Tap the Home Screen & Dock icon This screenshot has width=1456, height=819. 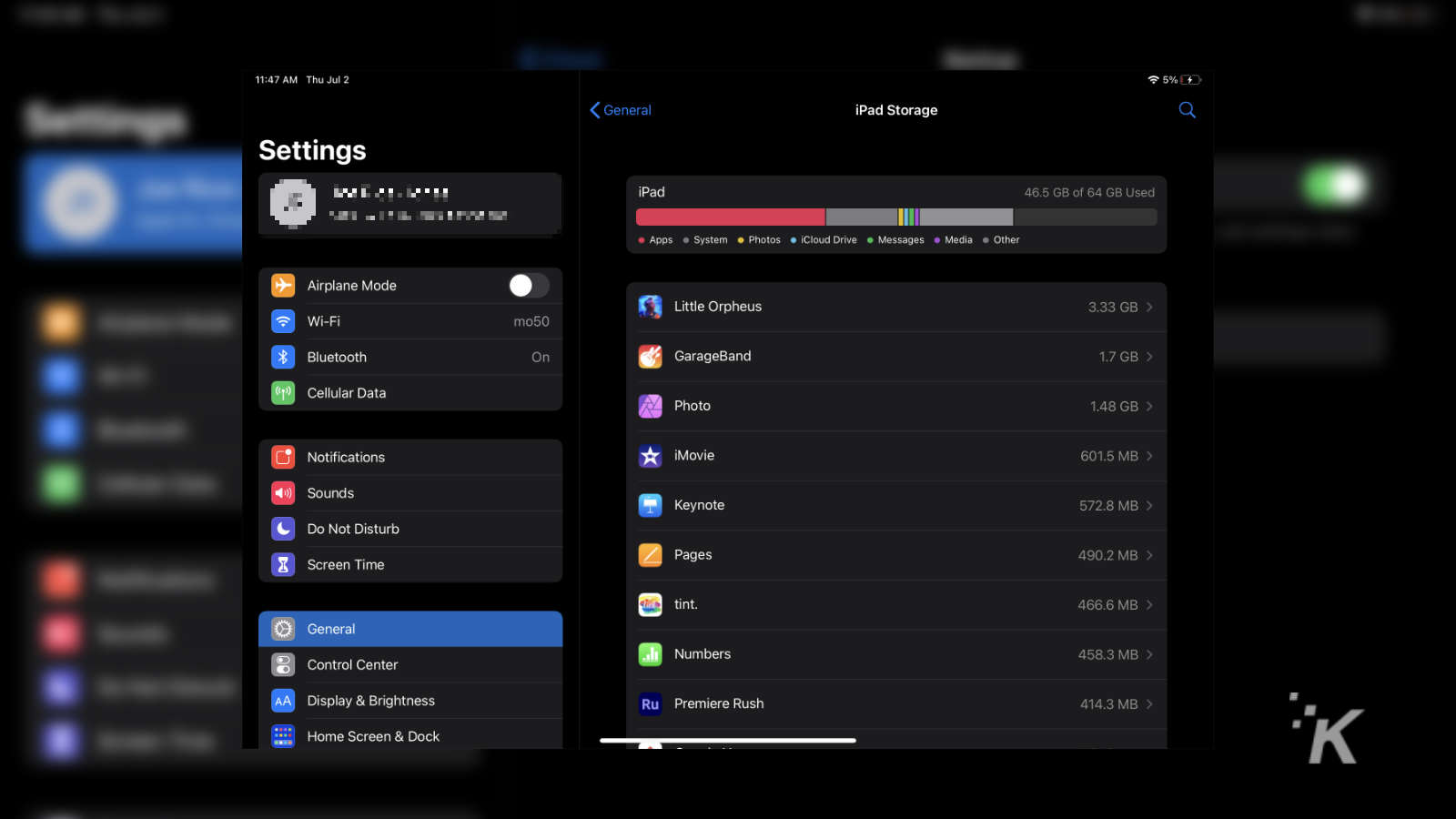(x=283, y=736)
